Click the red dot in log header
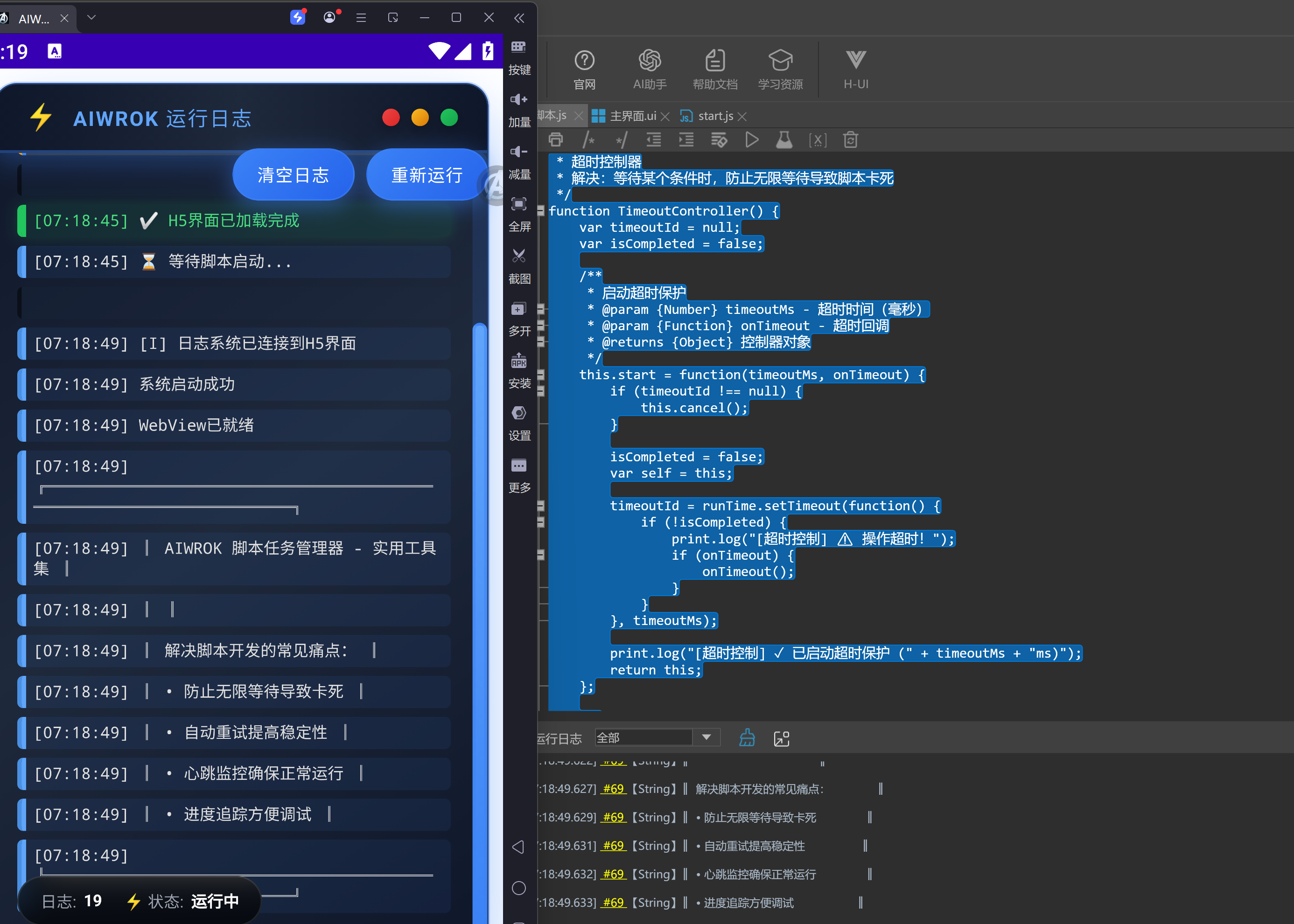This screenshot has height=924, width=1294. pyautogui.click(x=391, y=118)
